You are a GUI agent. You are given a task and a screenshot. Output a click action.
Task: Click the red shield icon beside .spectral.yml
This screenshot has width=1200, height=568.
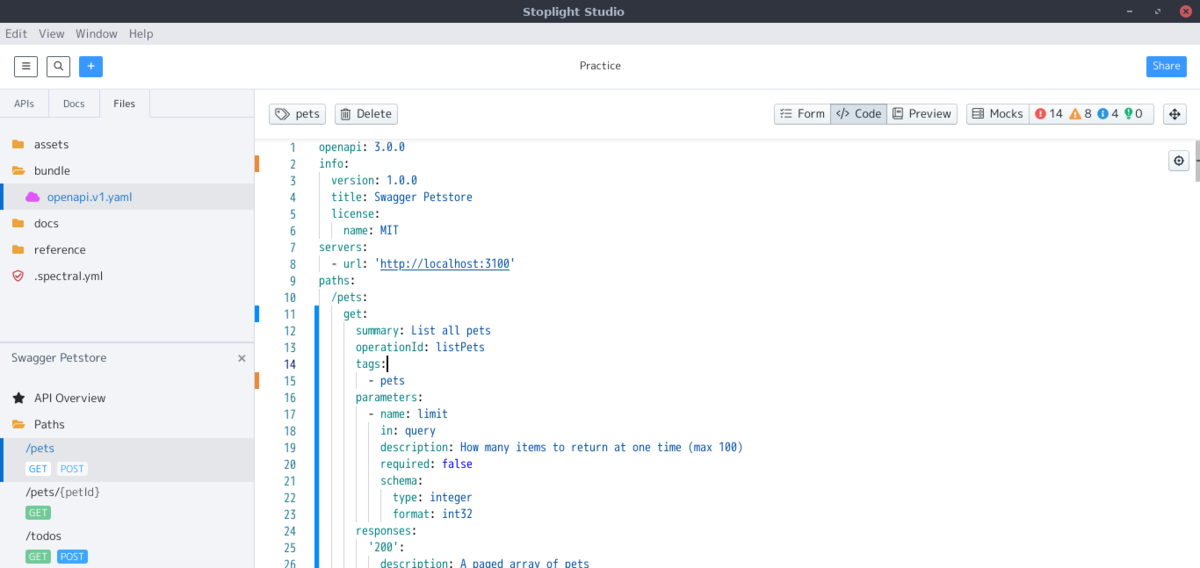click(18, 276)
